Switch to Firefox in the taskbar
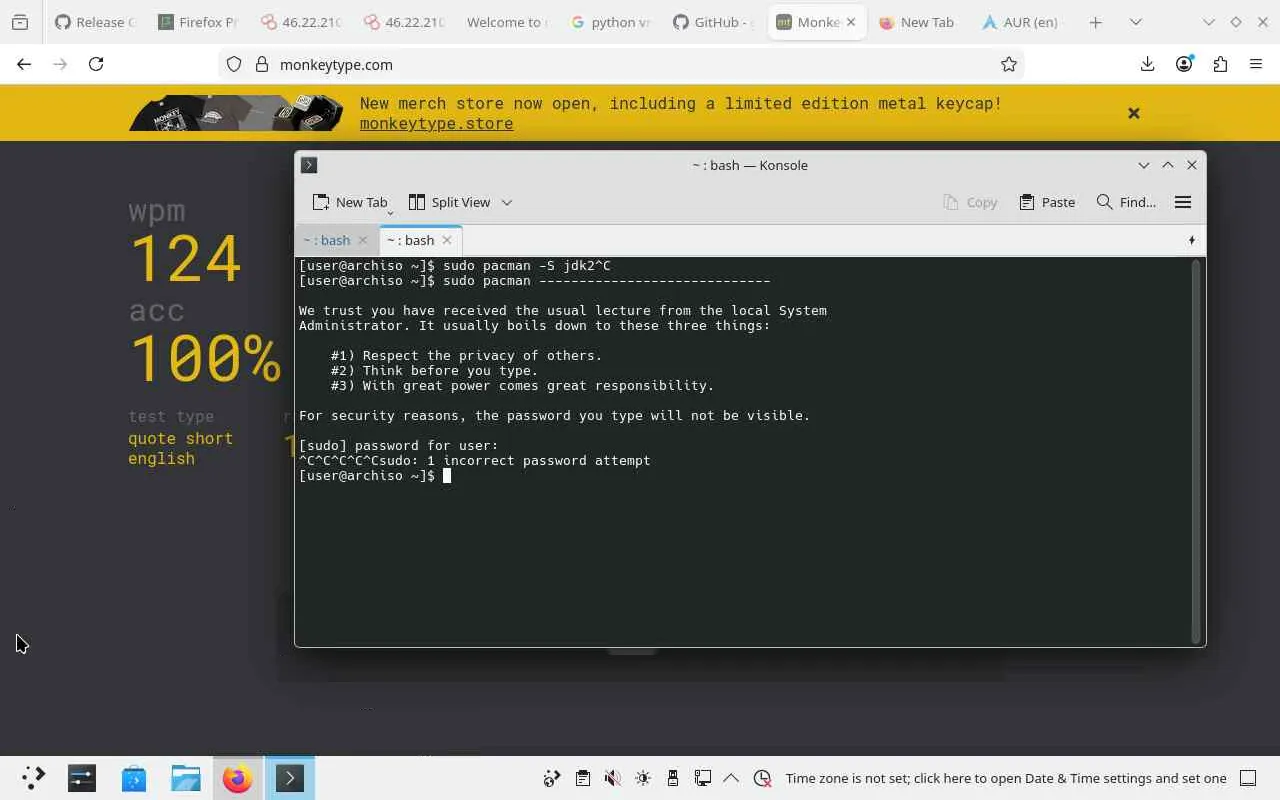 pyautogui.click(x=238, y=778)
